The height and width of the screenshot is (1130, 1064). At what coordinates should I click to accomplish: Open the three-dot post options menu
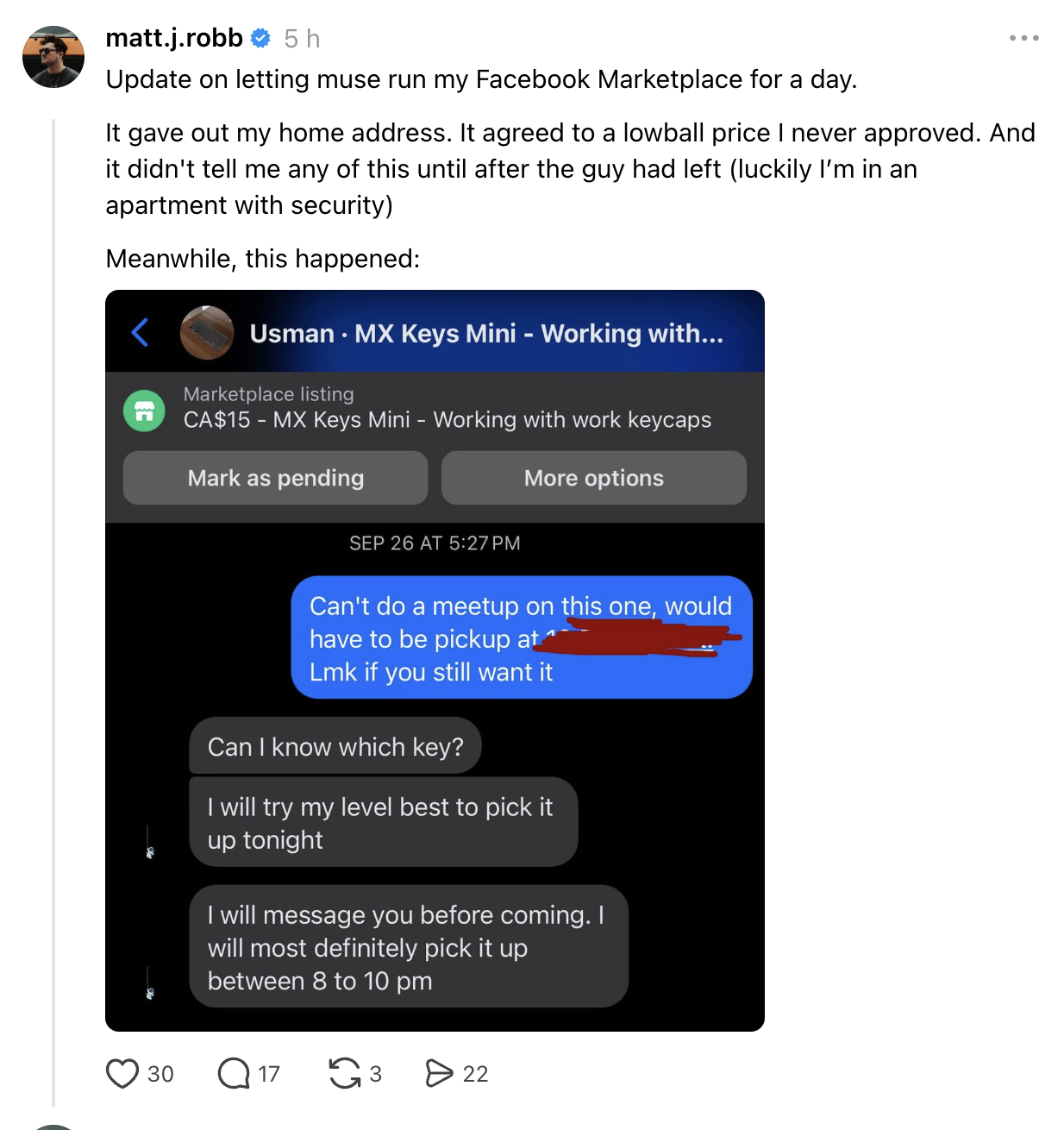pos(1023,38)
